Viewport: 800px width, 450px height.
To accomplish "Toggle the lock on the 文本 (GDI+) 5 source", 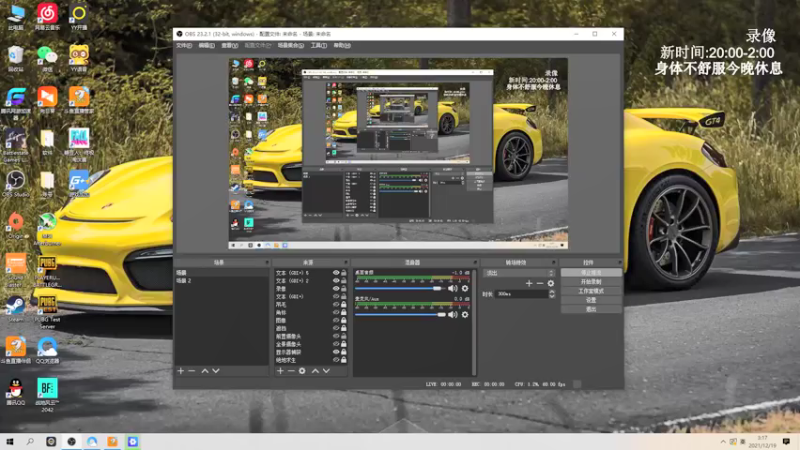I will coord(344,273).
